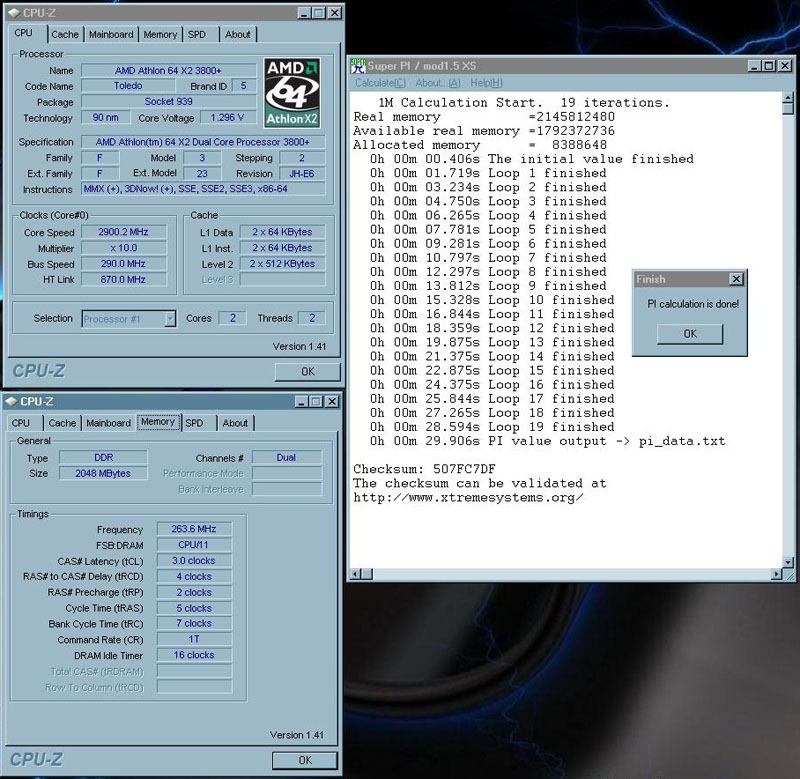
Task: Click OK in the top CPU-Z window
Action: pos(307,371)
